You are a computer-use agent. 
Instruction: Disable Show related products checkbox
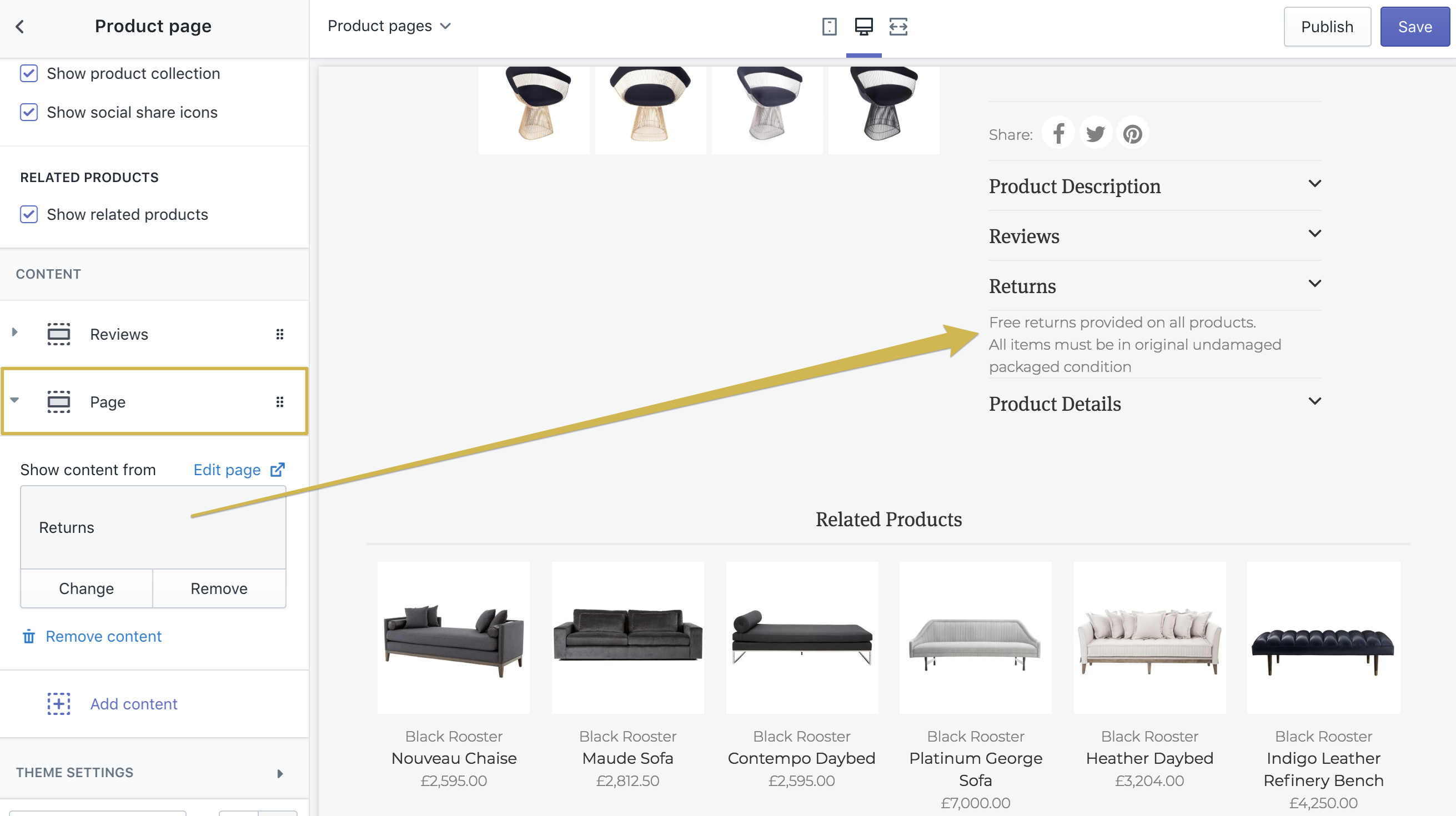29,215
